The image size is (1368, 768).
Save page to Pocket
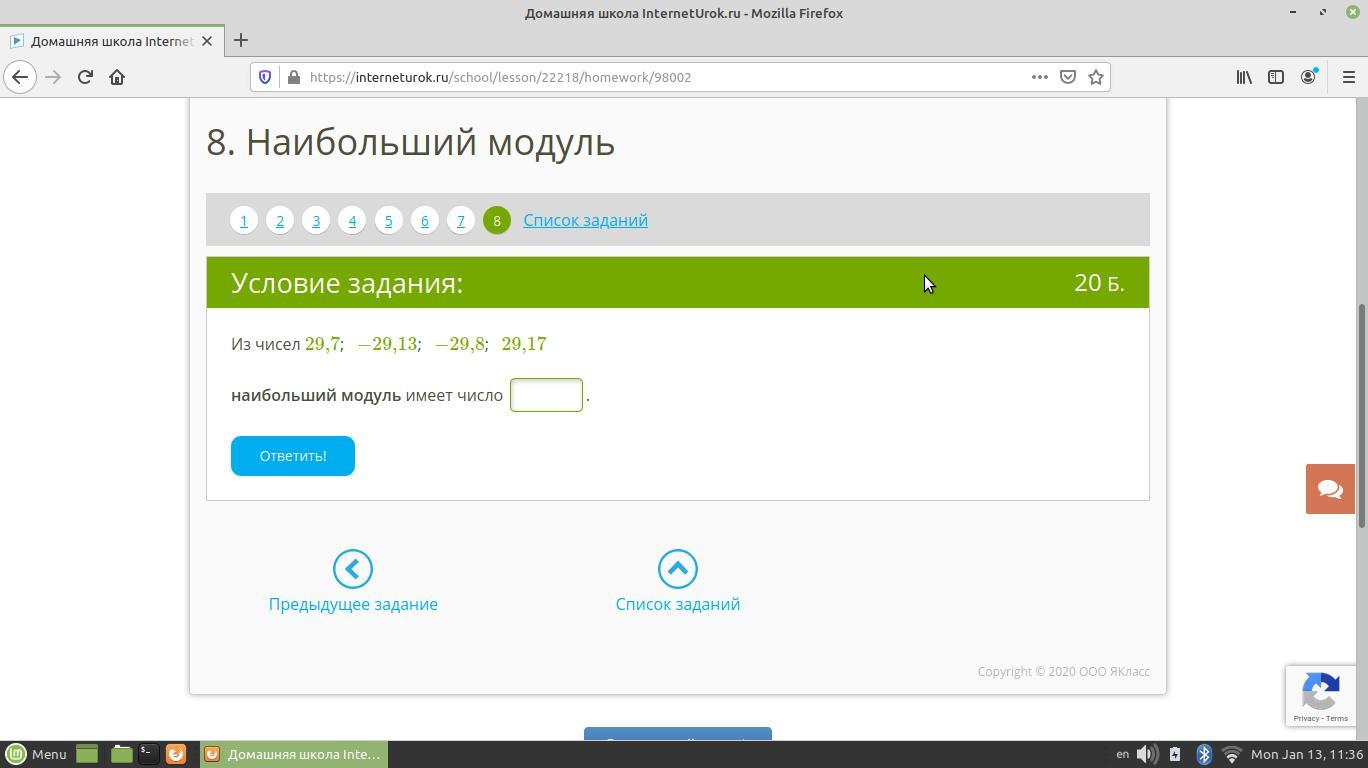click(x=1068, y=77)
